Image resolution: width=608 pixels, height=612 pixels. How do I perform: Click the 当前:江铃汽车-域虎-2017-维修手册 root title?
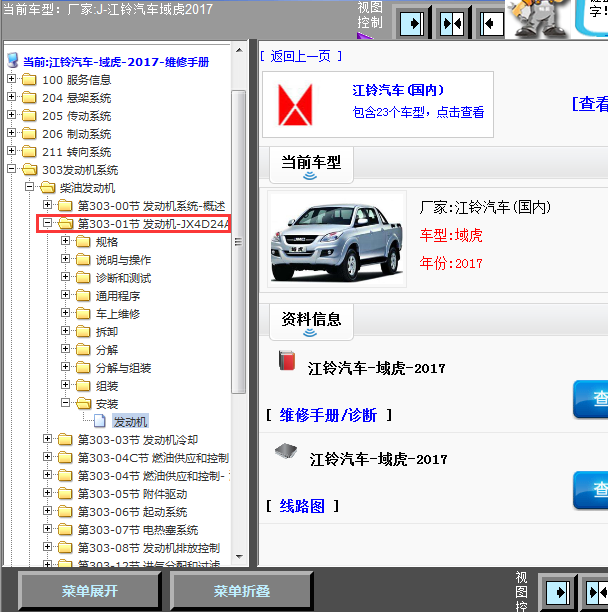(x=116, y=62)
